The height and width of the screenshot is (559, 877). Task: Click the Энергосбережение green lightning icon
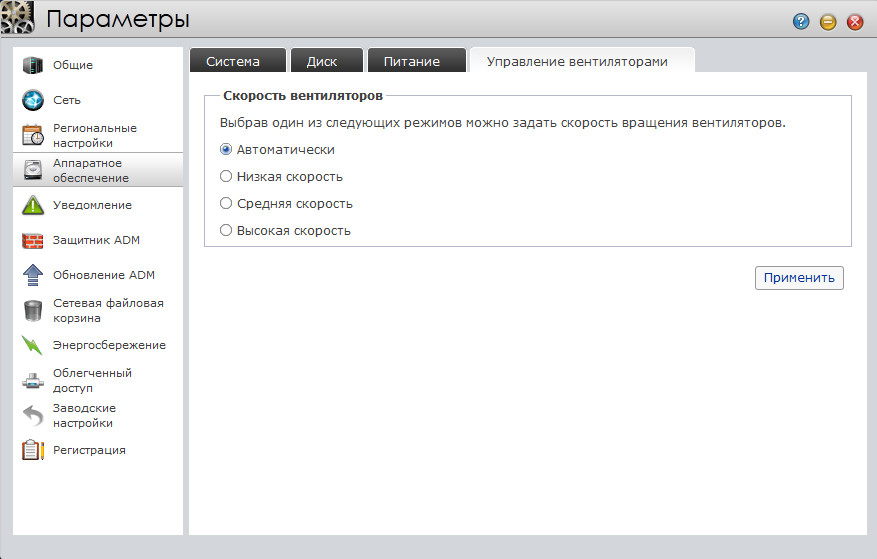coord(33,346)
